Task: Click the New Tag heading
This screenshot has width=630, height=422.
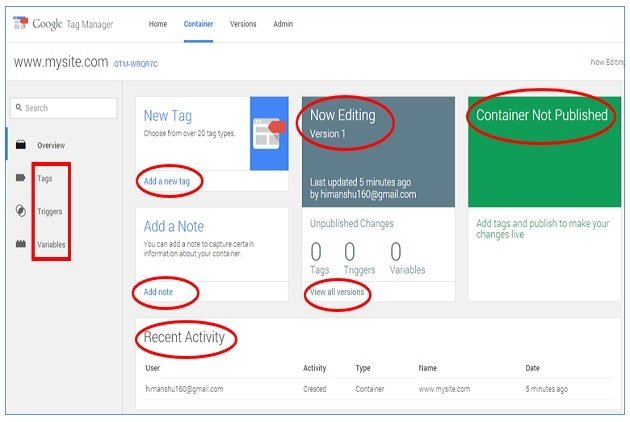Action: pyautogui.click(x=168, y=116)
